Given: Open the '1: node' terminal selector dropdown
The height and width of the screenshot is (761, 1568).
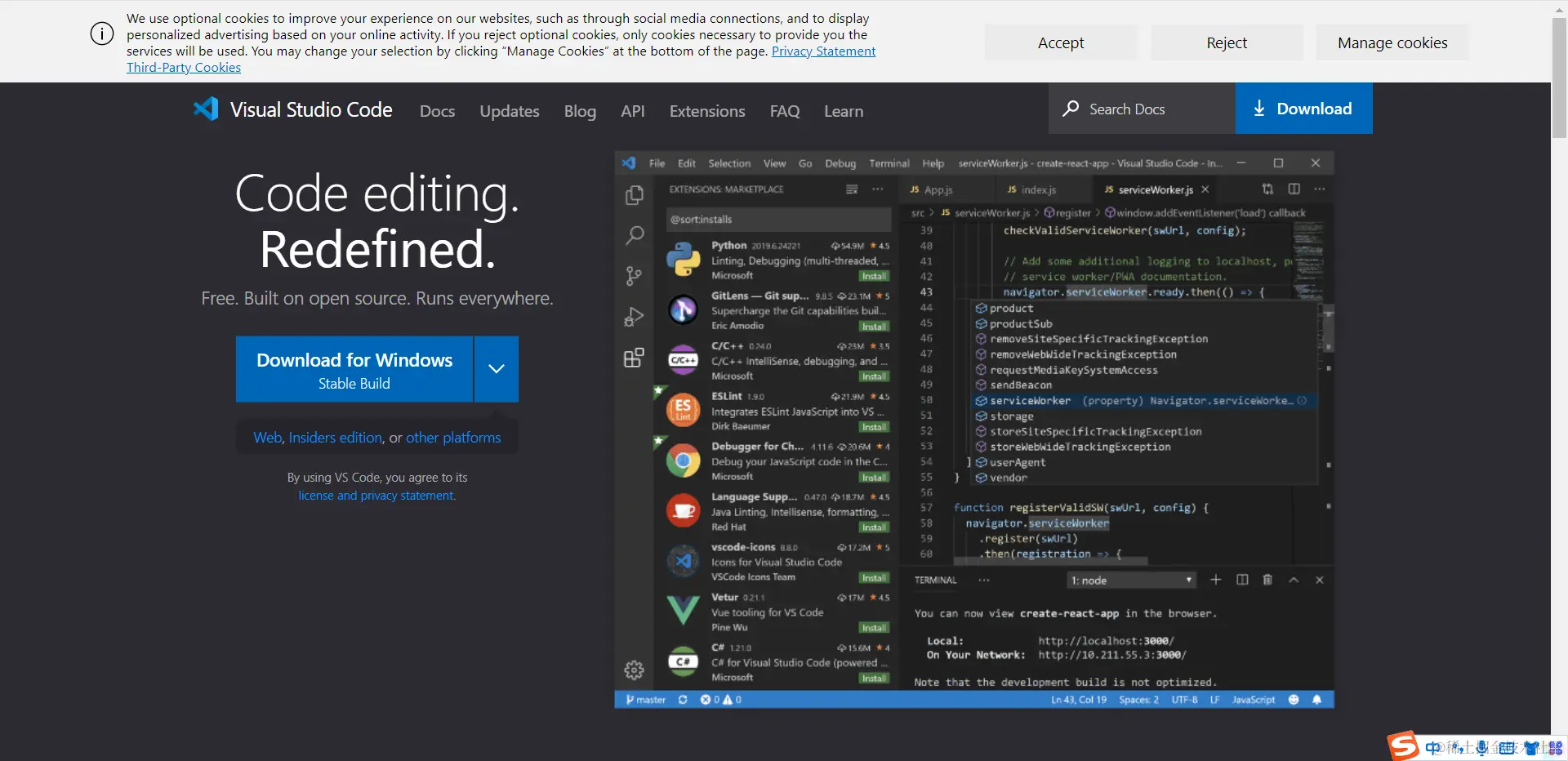Looking at the screenshot, I should pyautogui.click(x=1132, y=580).
